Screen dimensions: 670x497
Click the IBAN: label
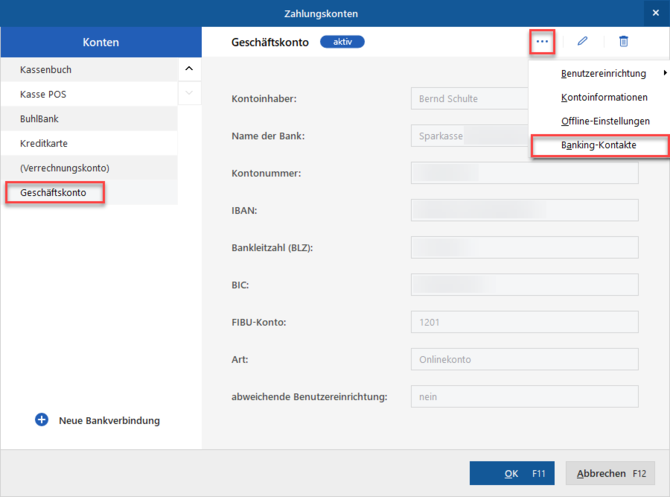(x=244, y=210)
